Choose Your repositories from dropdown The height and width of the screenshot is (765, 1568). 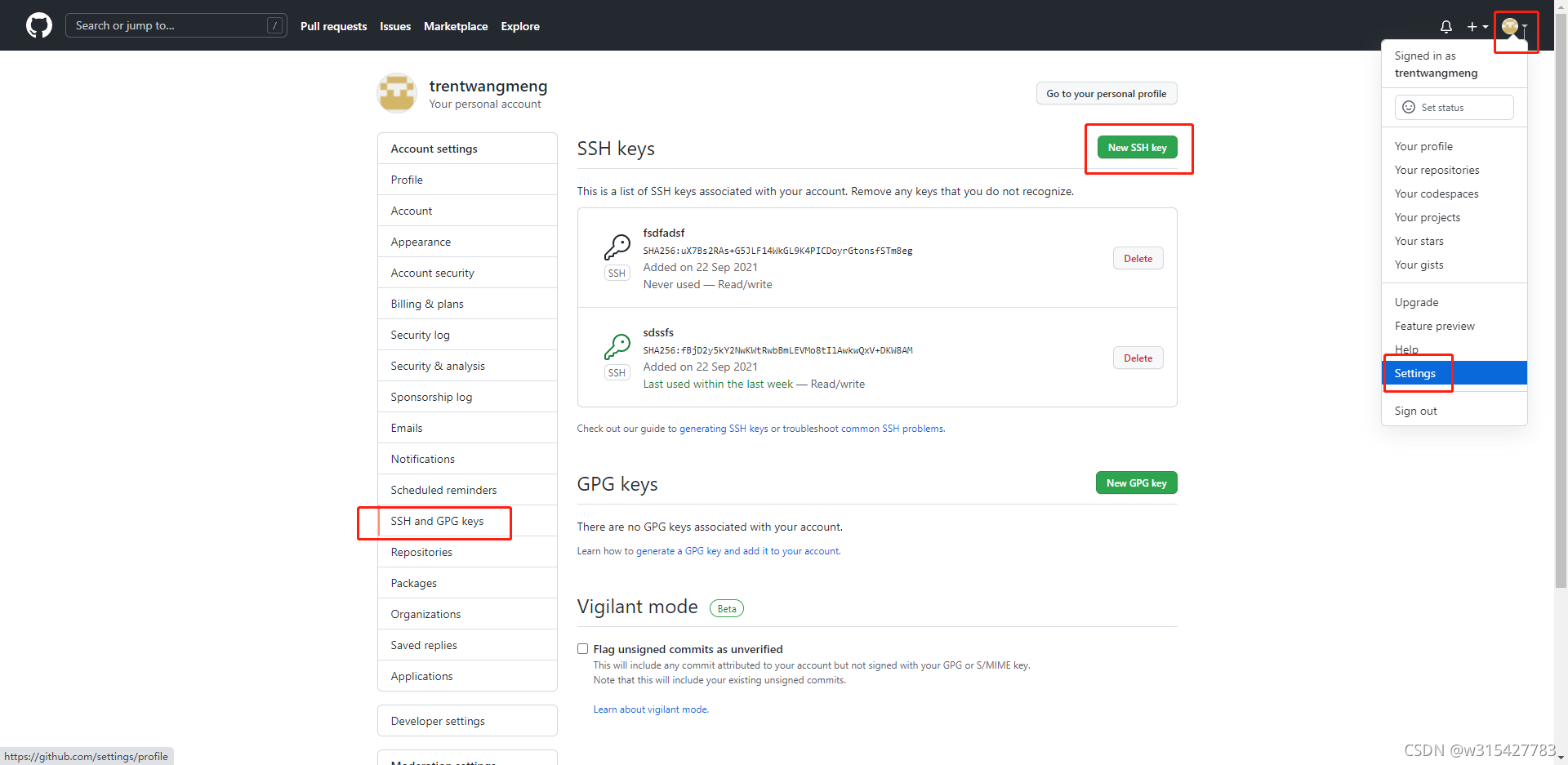[x=1454, y=170]
